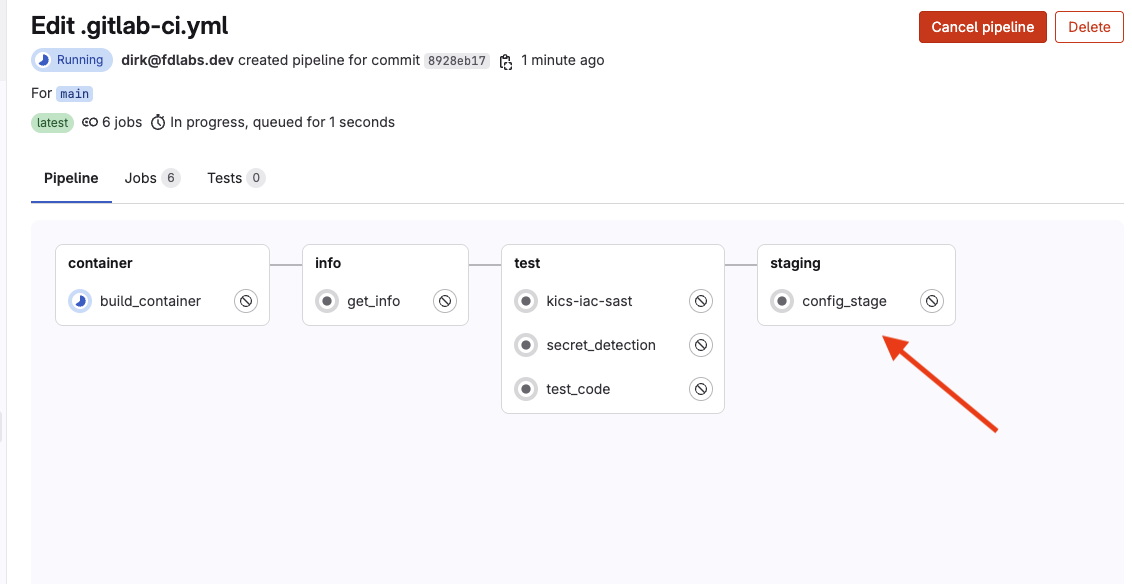Viewport: 1132px width, 584px height.
Task: Copy the commit SHA to clipboard
Action: 506,61
